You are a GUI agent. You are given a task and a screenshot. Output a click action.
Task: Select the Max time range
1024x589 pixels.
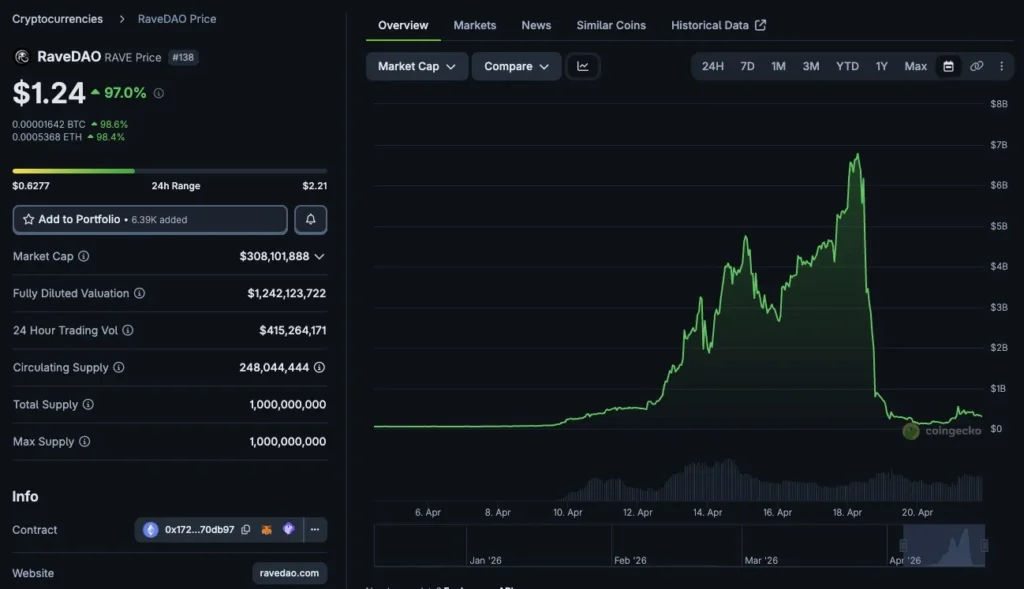click(x=915, y=66)
